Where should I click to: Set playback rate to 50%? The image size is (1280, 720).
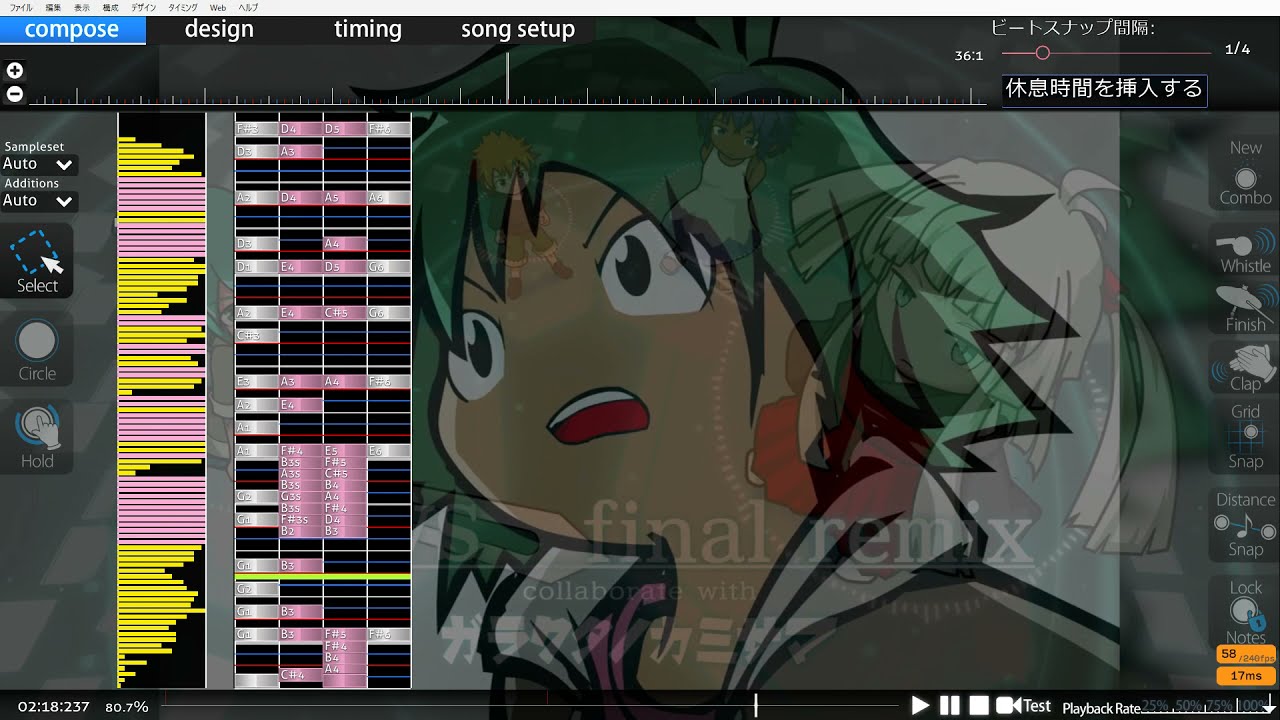coord(1187,706)
